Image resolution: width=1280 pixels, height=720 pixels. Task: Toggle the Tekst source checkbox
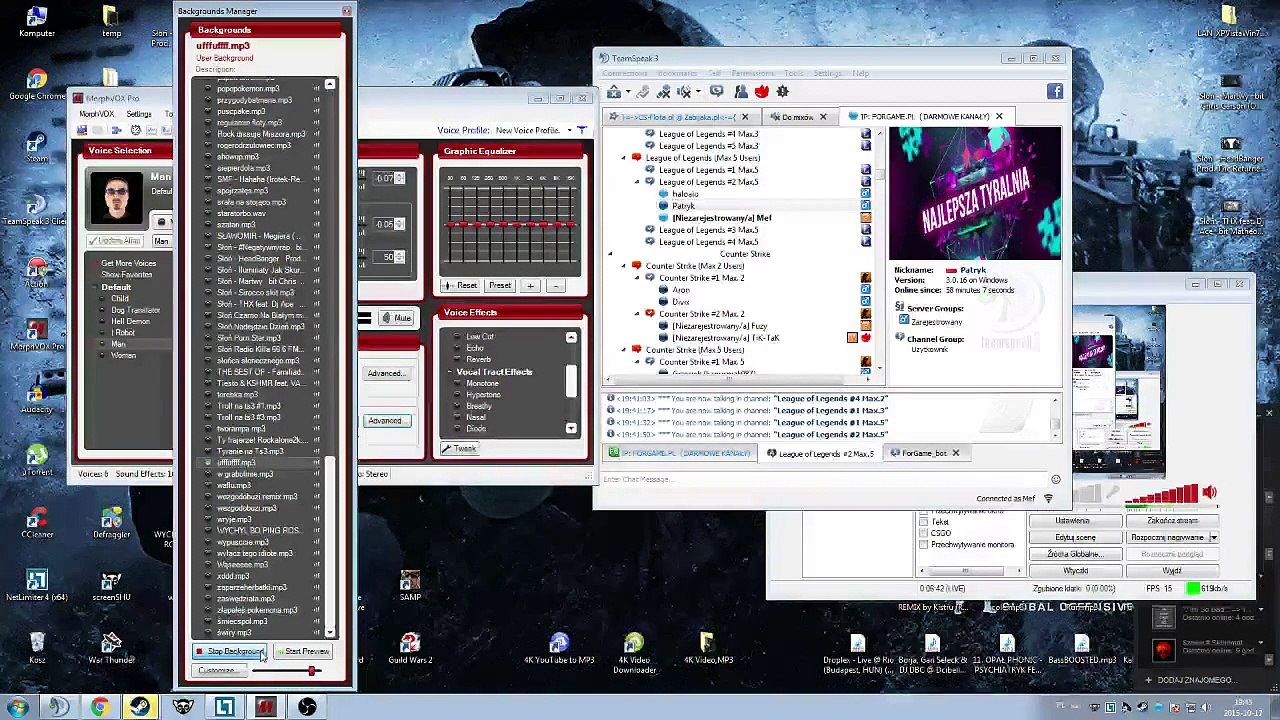(923, 522)
